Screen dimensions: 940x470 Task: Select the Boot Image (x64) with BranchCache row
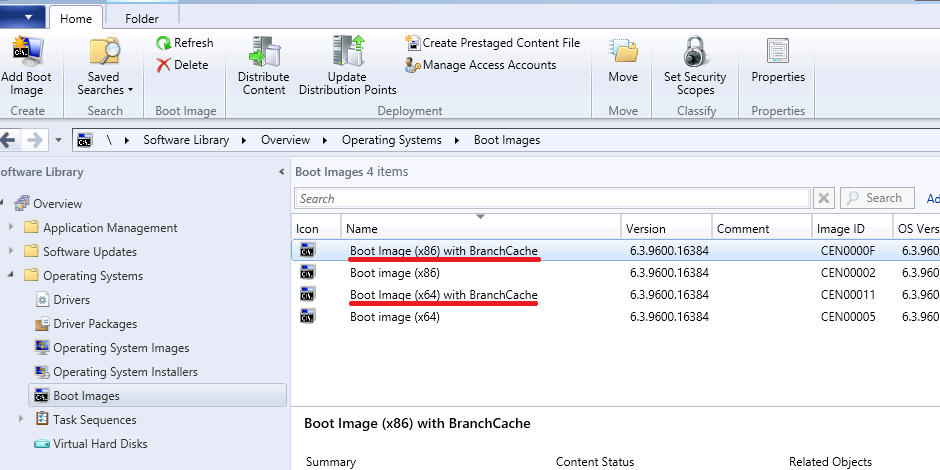coord(443,295)
